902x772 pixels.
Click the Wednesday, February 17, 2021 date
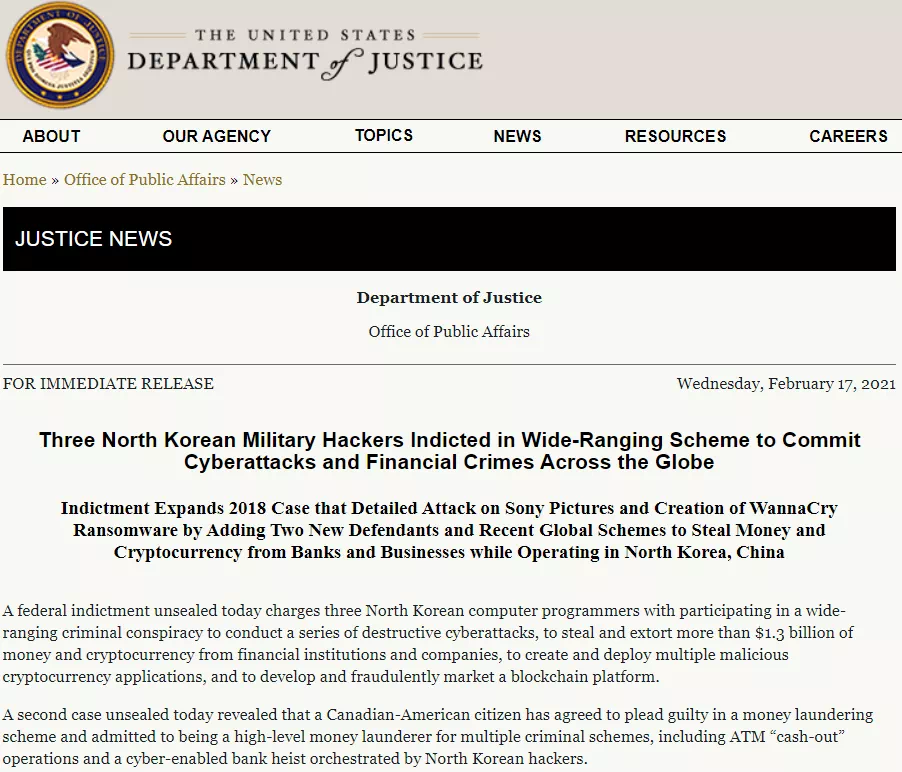[785, 383]
